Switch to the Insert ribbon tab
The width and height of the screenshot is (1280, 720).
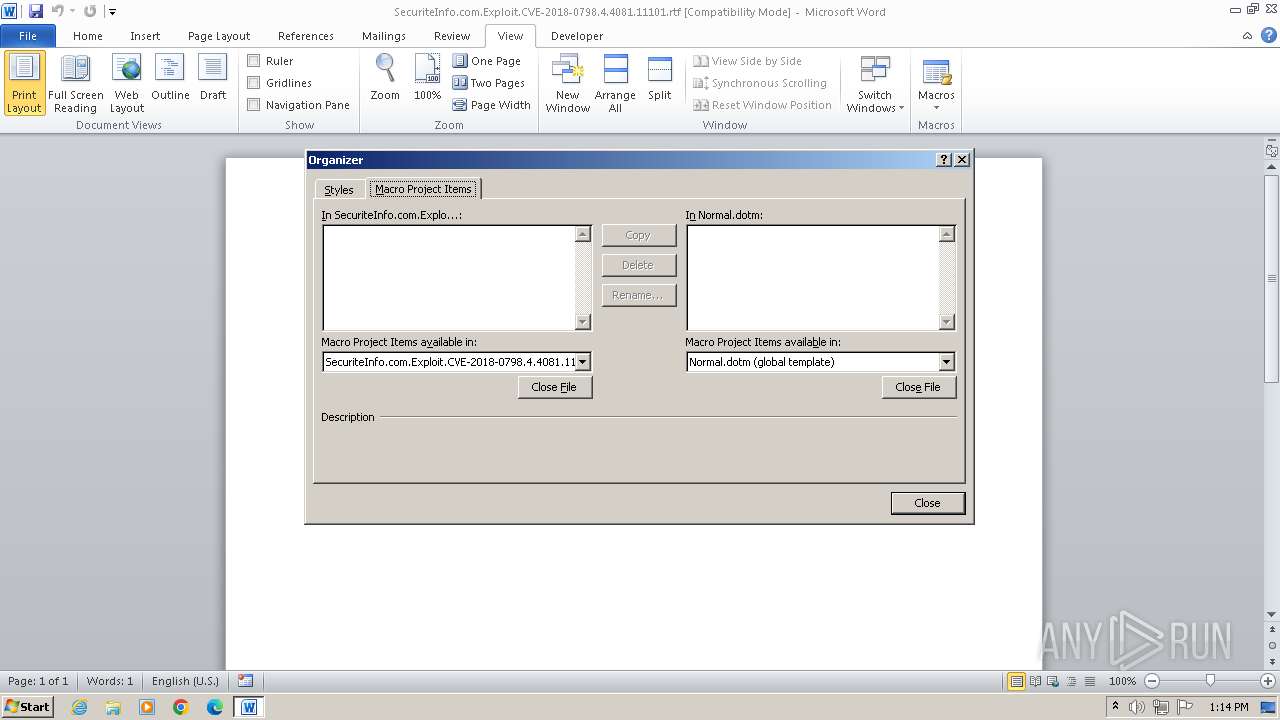pyautogui.click(x=145, y=36)
